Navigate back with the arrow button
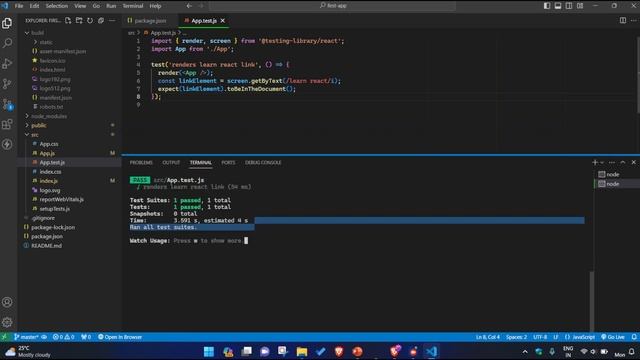The width and height of the screenshot is (640, 360). [x=189, y=6]
